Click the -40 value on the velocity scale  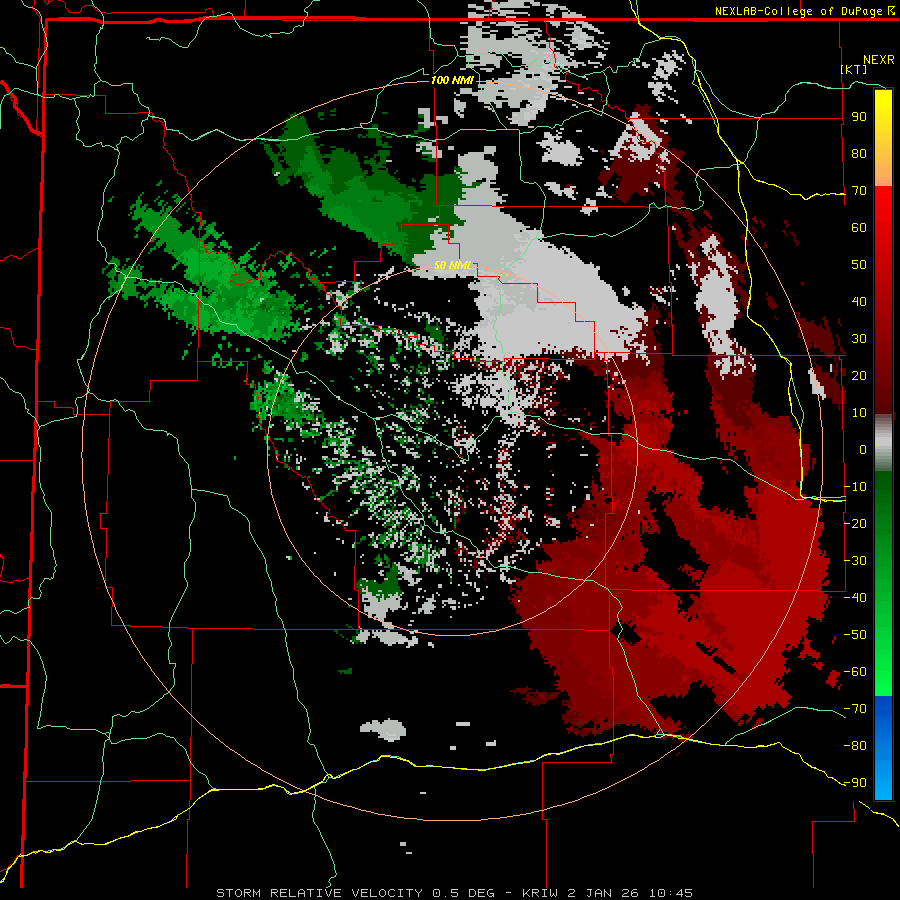[855, 598]
